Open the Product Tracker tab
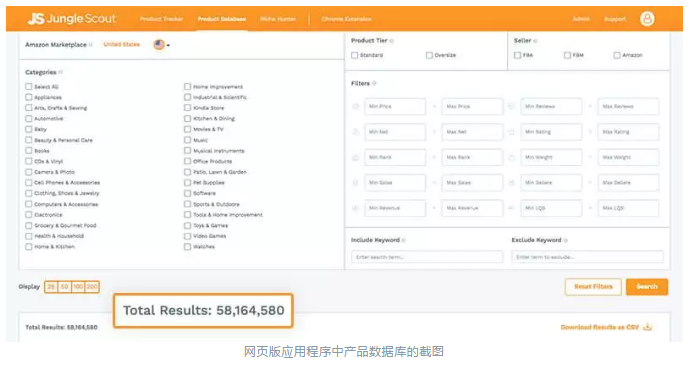 [161, 19]
